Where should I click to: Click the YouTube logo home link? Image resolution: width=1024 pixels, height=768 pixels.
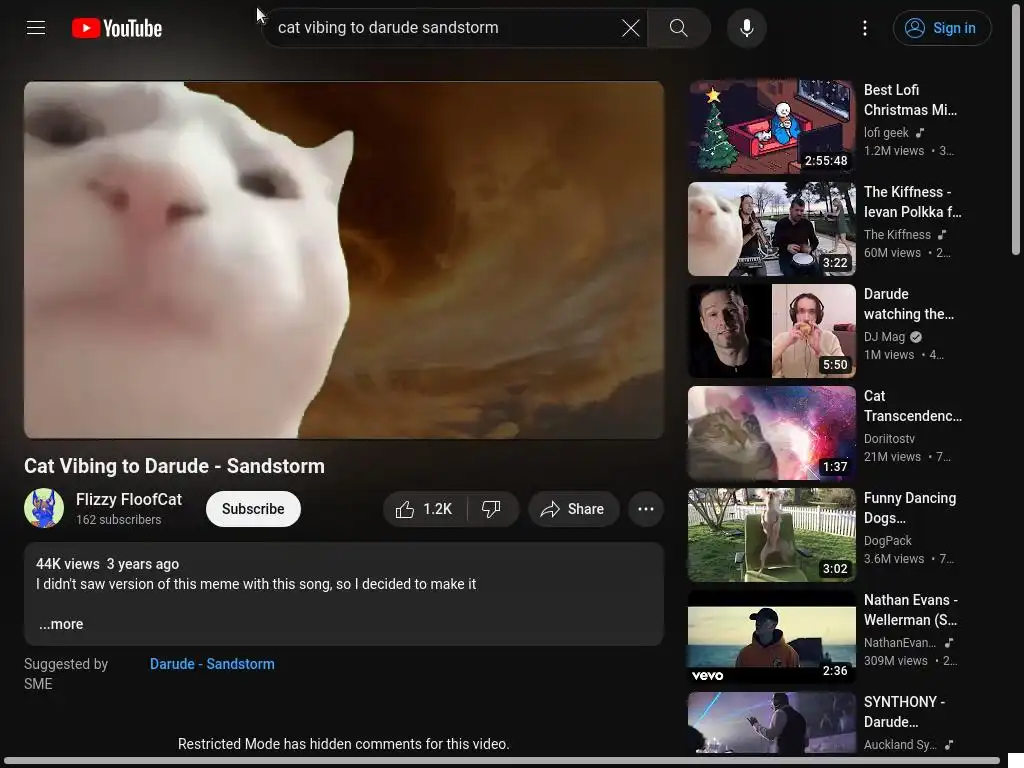(x=117, y=28)
